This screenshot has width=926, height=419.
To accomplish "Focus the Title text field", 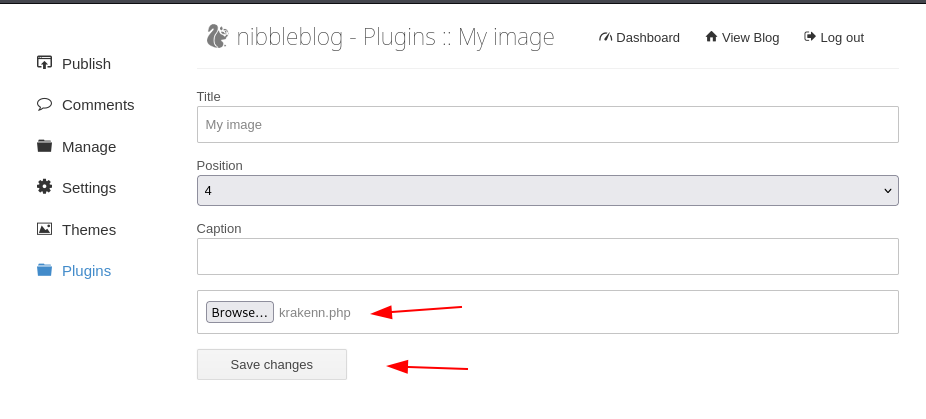I will pyautogui.click(x=547, y=125).
